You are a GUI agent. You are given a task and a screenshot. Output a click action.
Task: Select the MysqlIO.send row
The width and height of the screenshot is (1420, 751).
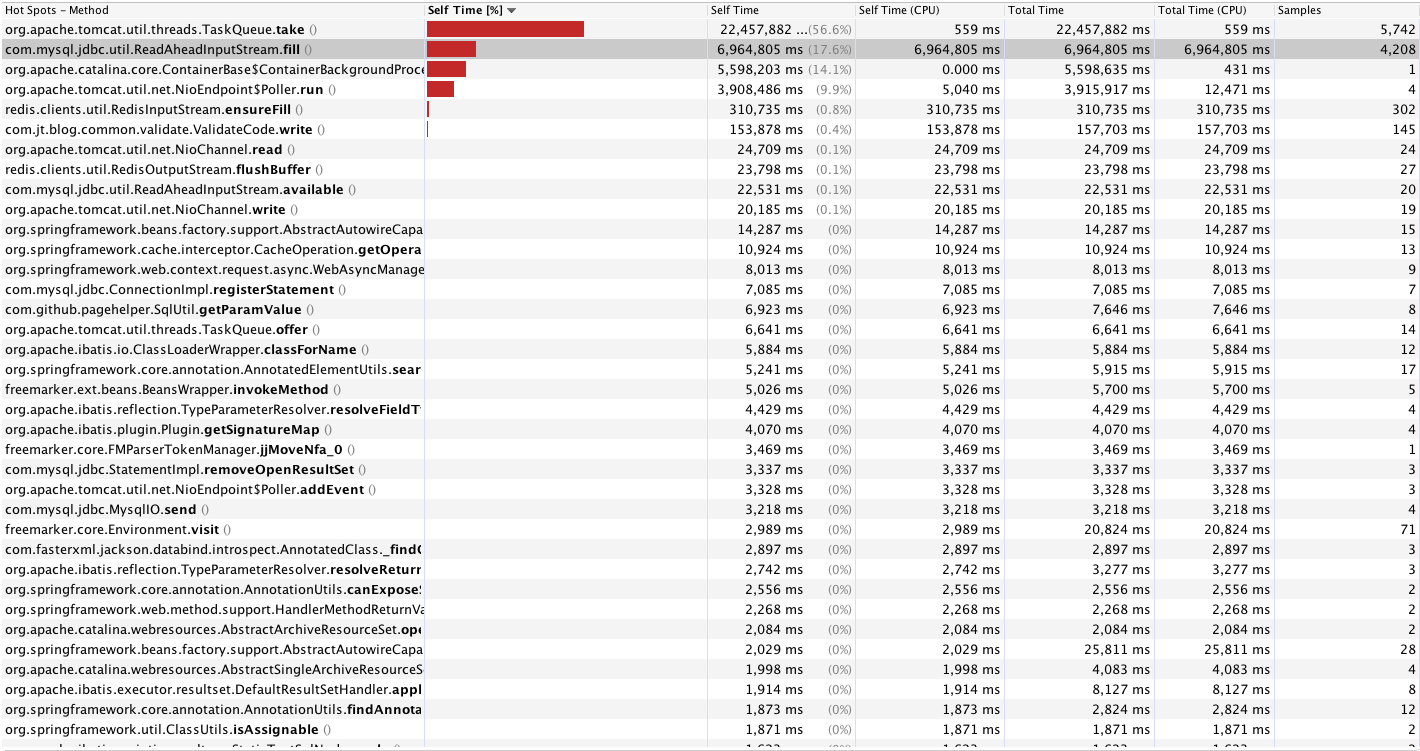710,510
